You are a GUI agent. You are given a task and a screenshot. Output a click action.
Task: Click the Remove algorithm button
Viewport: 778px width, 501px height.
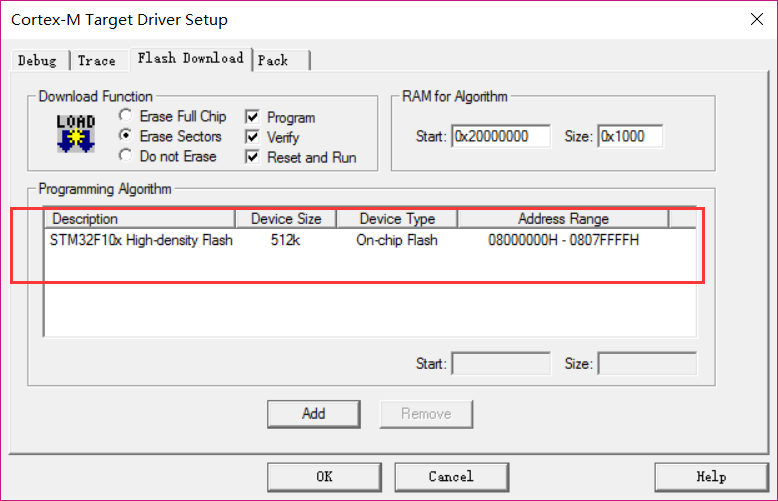[x=426, y=414]
